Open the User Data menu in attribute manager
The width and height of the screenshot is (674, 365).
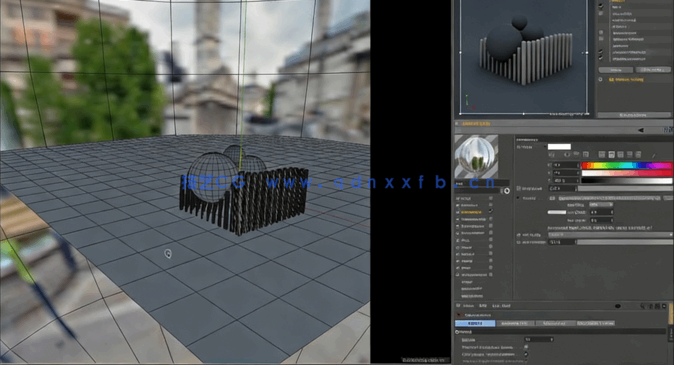[501, 306]
